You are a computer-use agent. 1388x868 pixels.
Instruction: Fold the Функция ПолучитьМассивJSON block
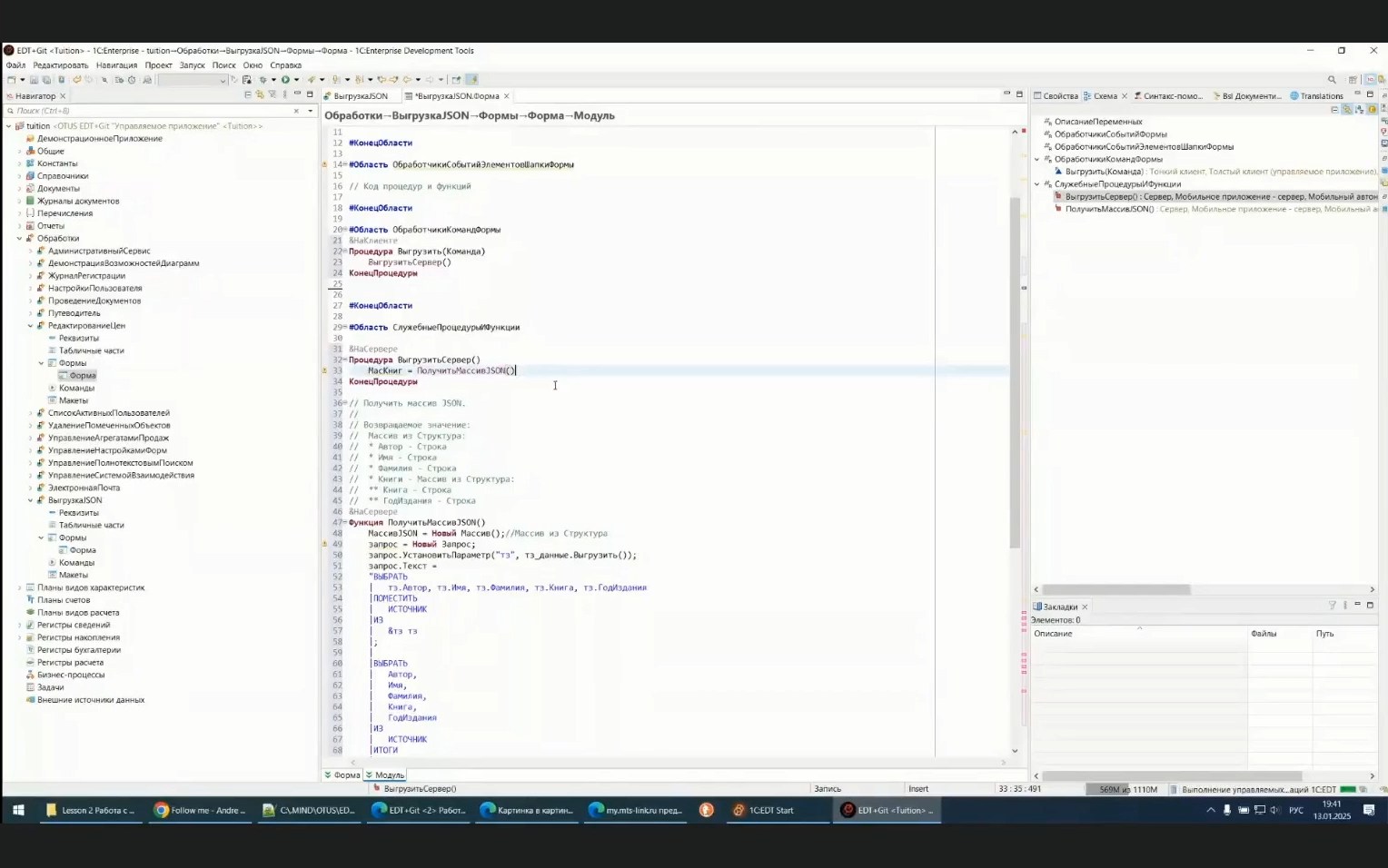pyautogui.click(x=345, y=523)
